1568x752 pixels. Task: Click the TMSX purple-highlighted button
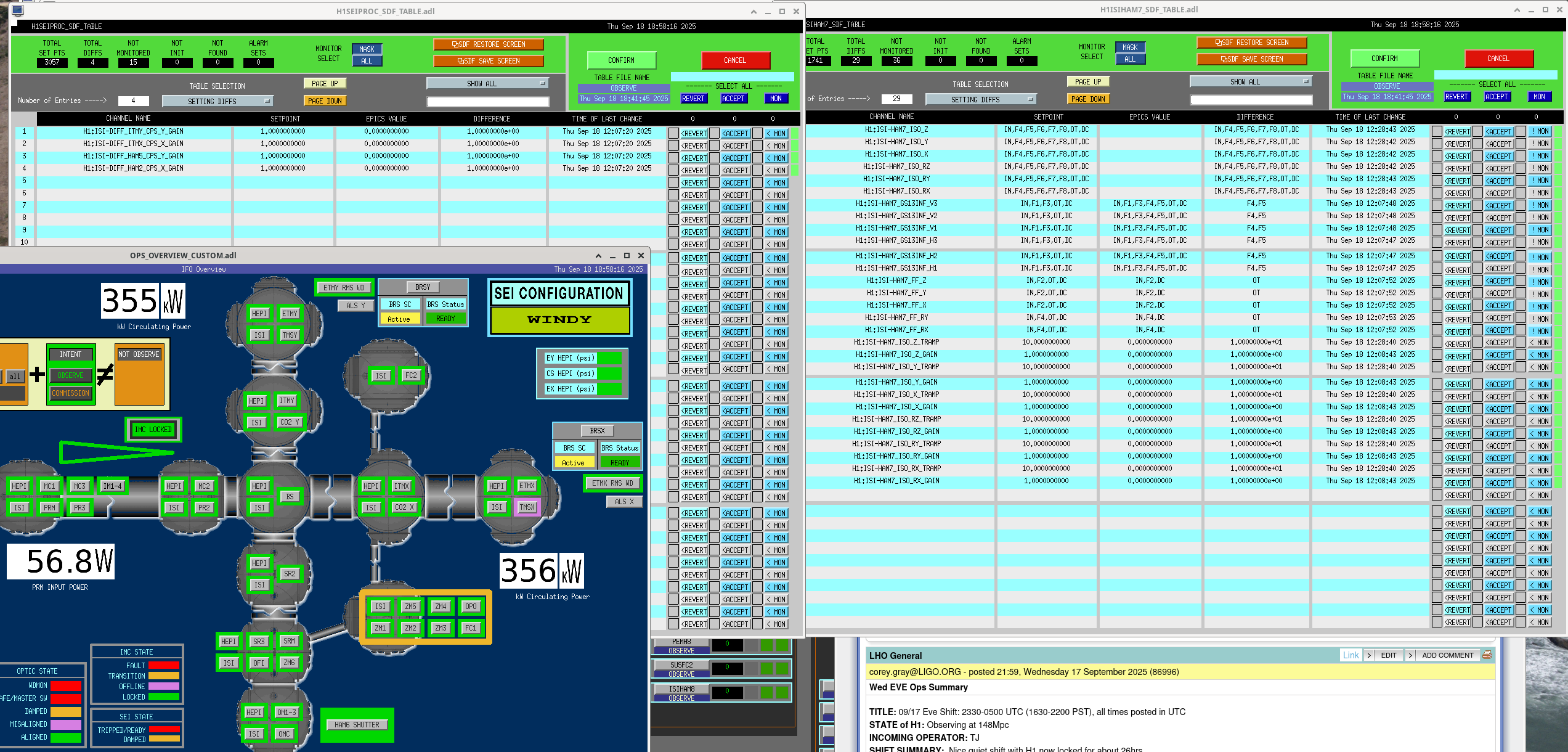(527, 507)
